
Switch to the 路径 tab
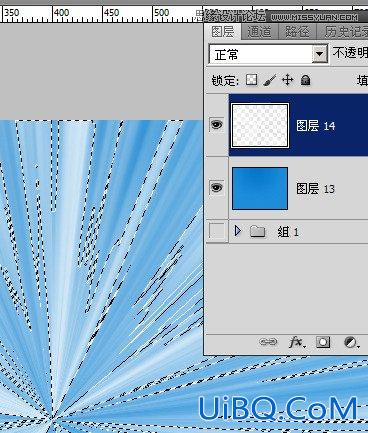297,32
